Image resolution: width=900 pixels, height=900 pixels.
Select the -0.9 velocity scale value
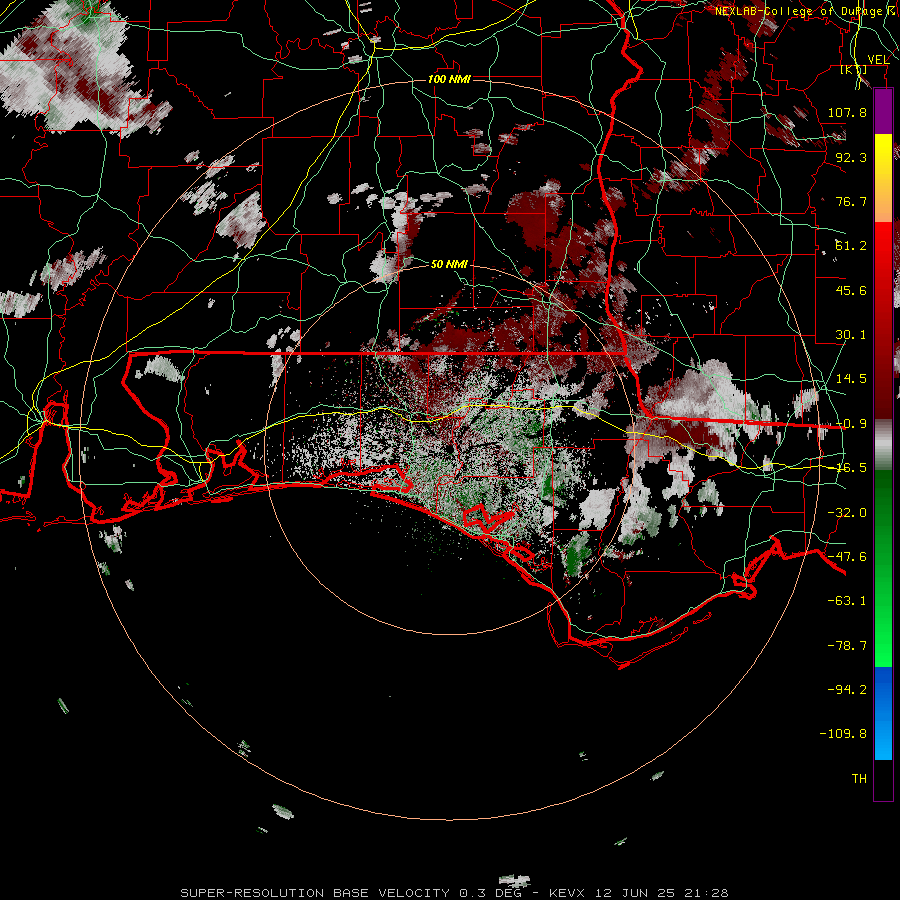(x=851, y=424)
